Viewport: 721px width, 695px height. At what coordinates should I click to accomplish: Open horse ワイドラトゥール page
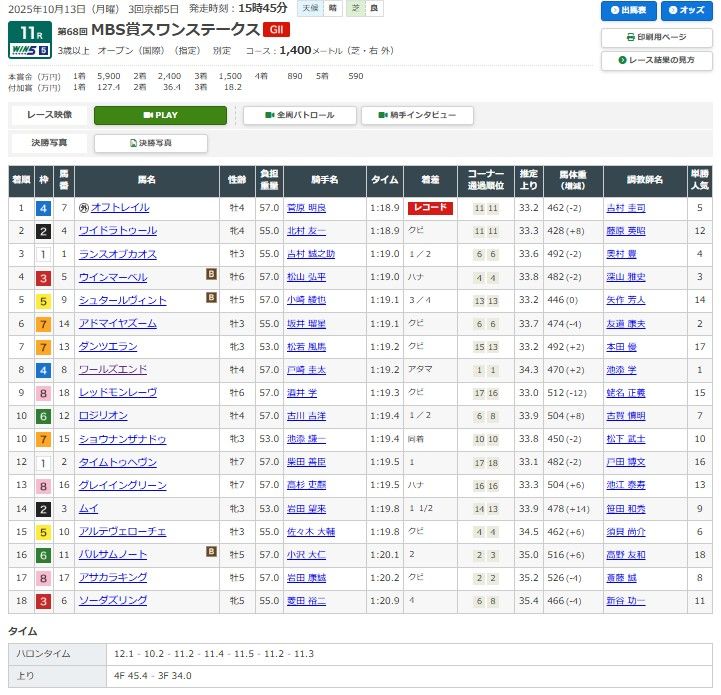pyautogui.click(x=118, y=231)
